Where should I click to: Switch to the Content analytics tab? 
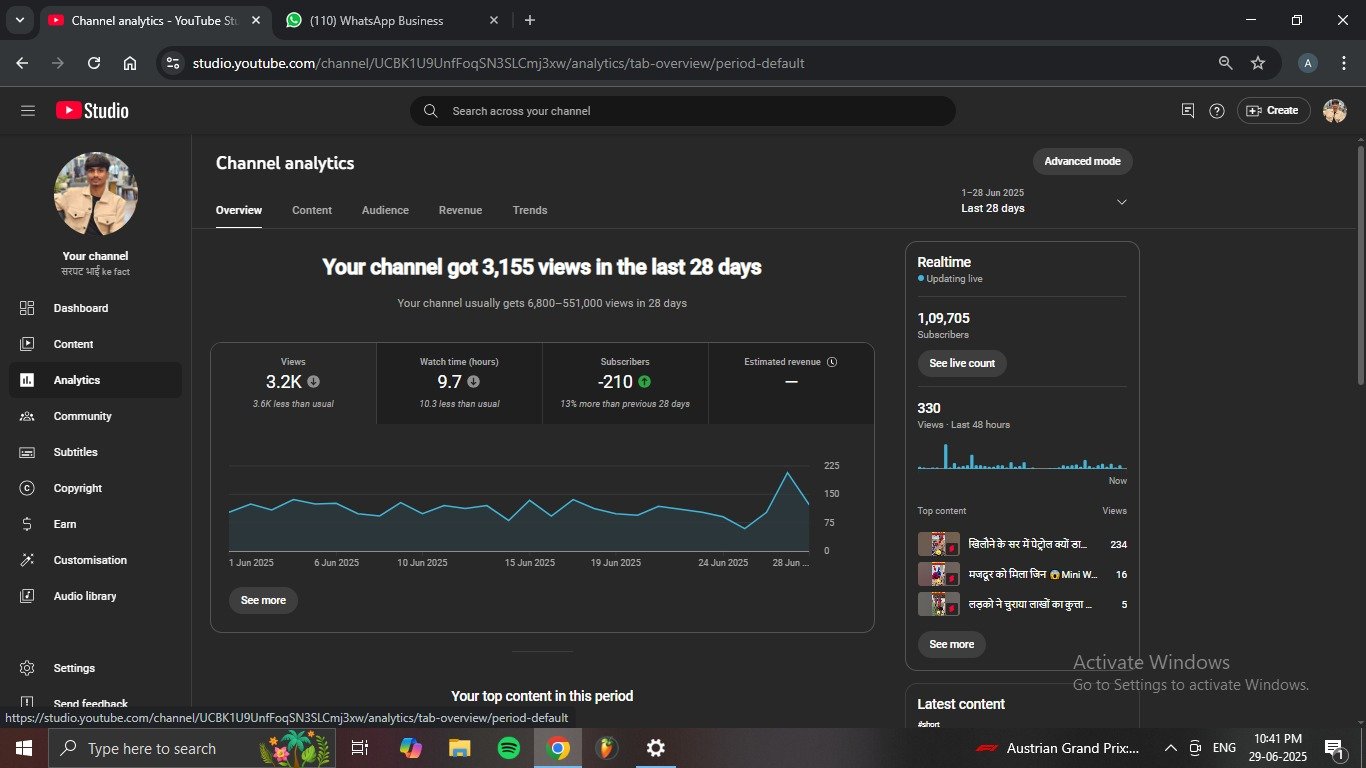[x=312, y=210]
